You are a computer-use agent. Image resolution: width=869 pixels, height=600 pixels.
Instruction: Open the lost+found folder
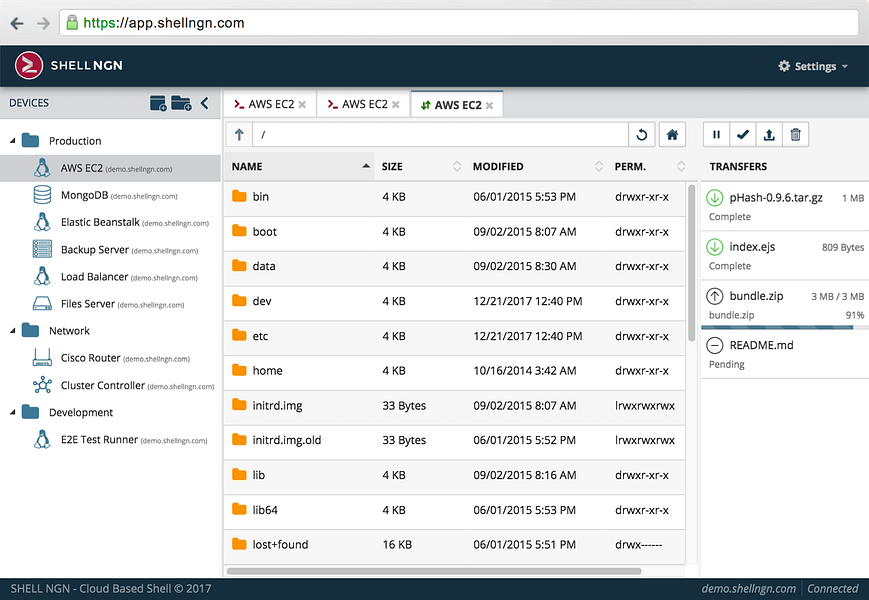click(454, 545)
